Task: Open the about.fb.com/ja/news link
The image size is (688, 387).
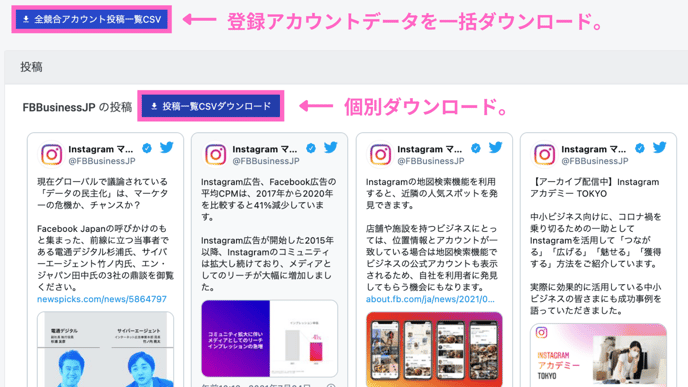Action: point(430,299)
